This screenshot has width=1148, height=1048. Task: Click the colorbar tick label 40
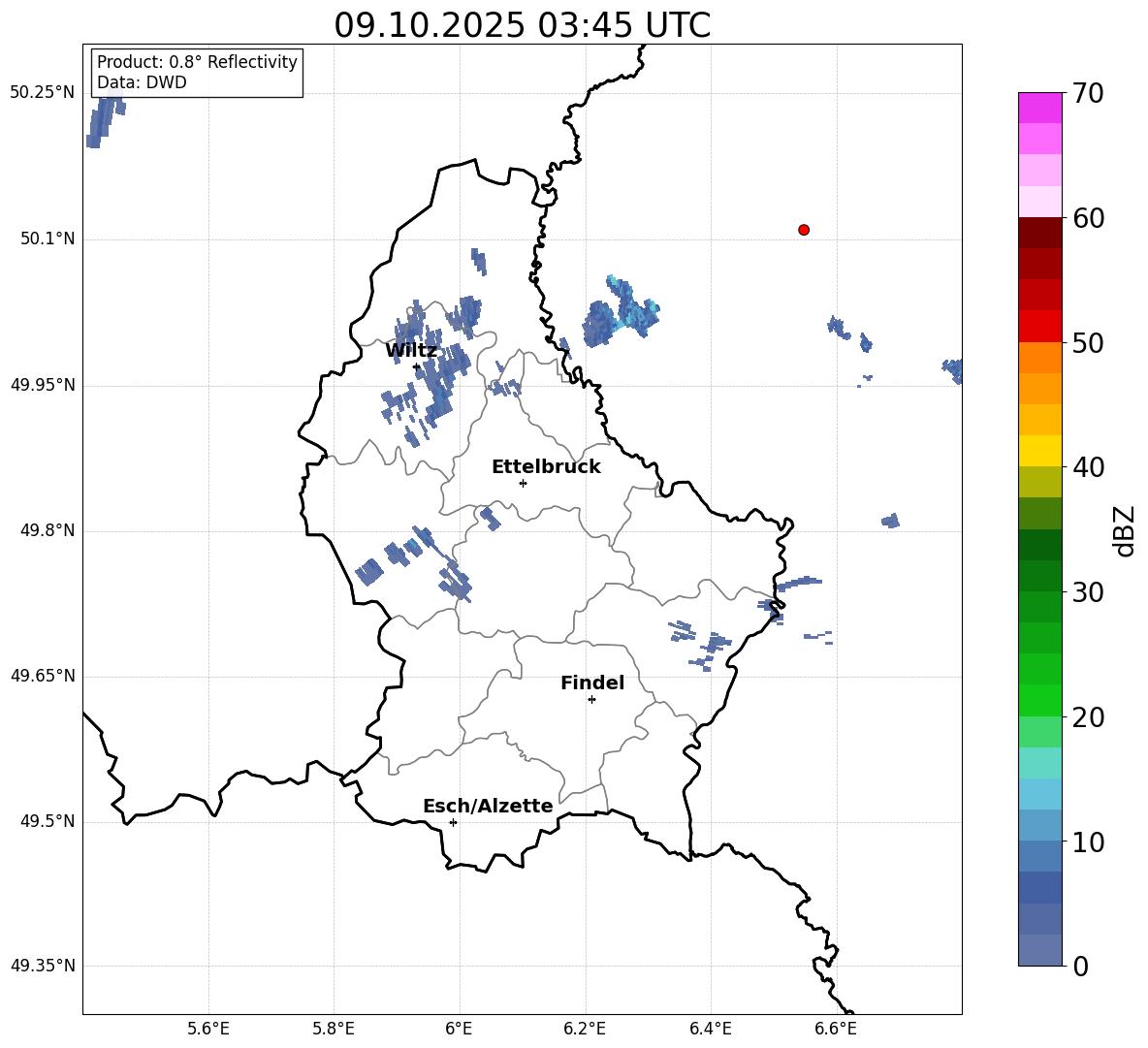1088,467
